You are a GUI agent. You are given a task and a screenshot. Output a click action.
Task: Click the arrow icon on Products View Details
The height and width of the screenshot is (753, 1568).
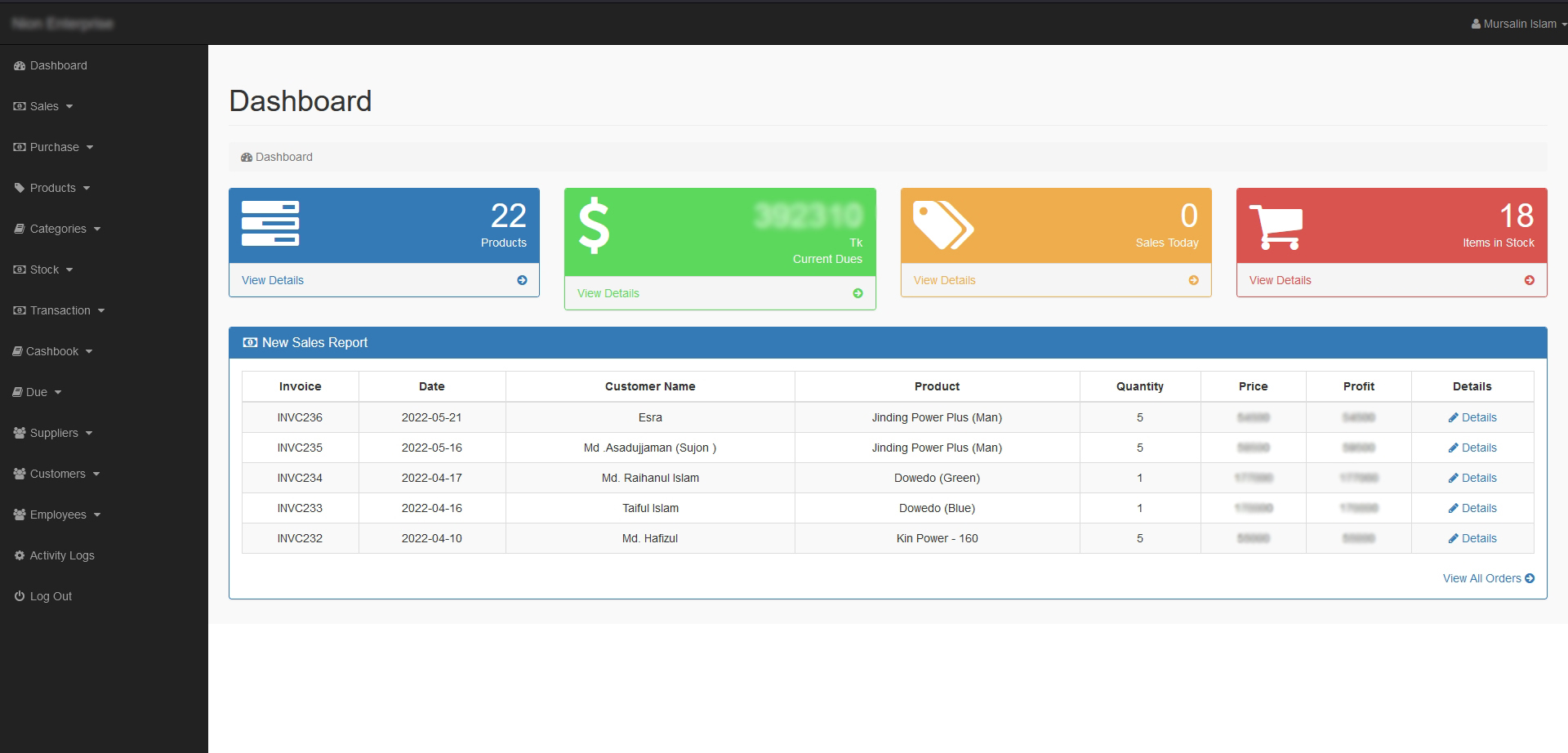pyautogui.click(x=522, y=279)
